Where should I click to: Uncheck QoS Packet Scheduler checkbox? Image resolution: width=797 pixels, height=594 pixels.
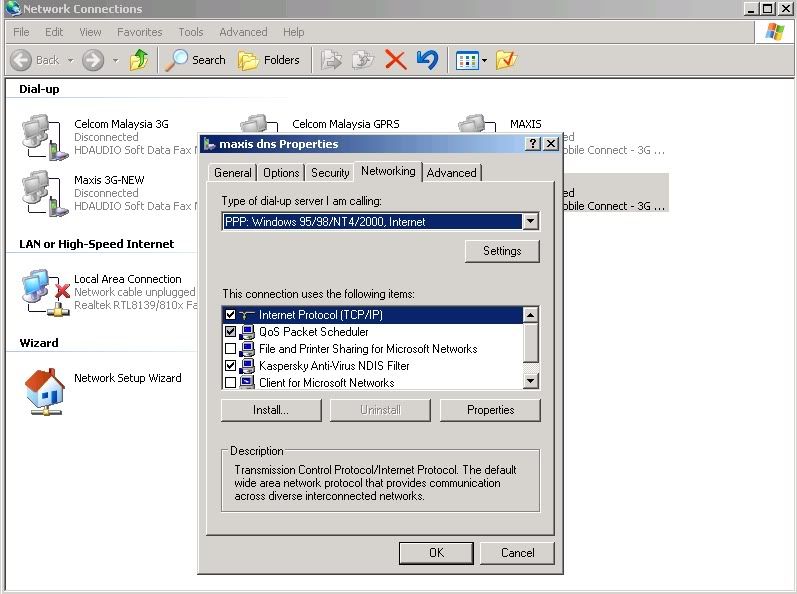coord(230,332)
